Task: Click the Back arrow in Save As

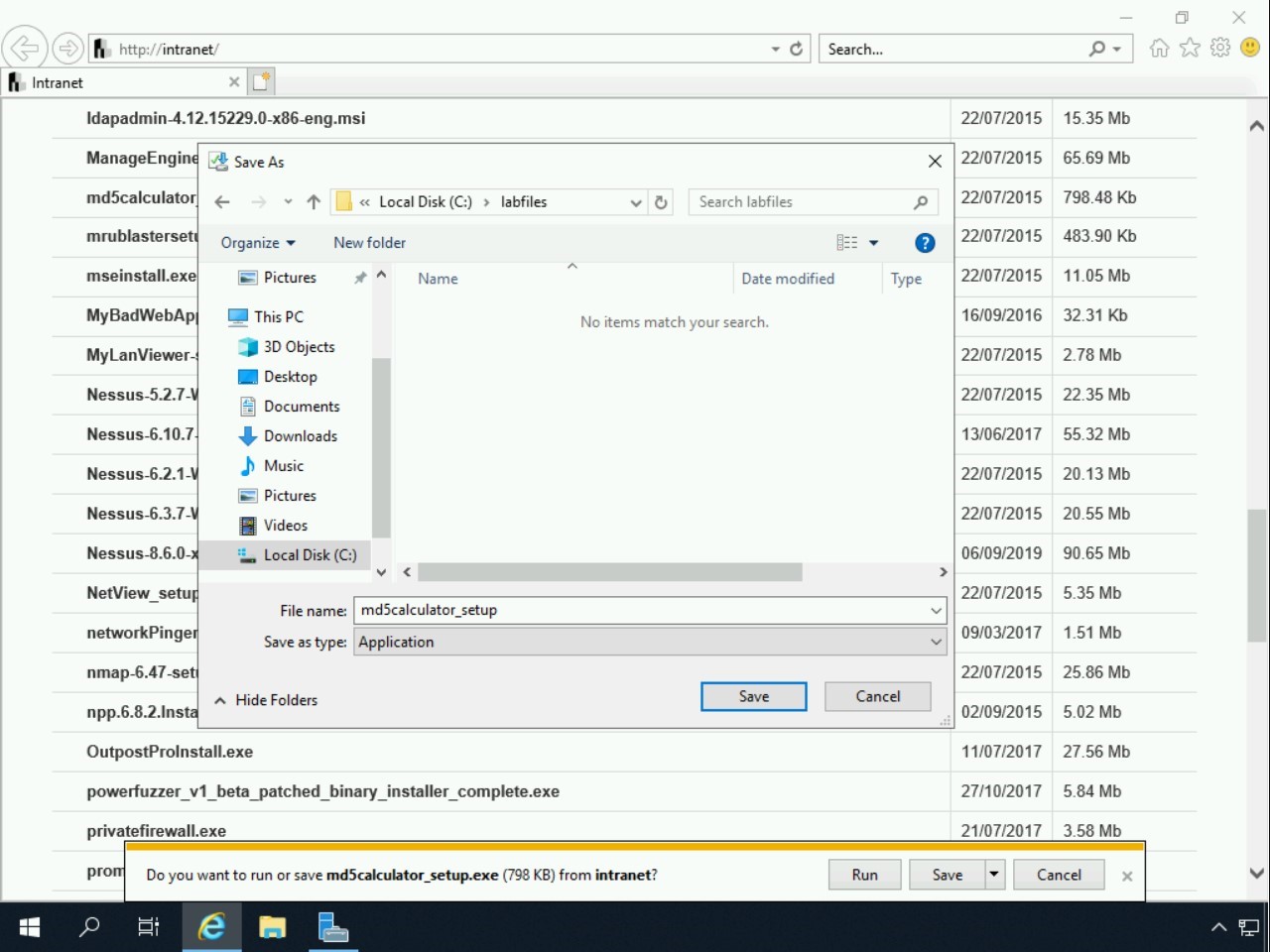Action: [222, 202]
